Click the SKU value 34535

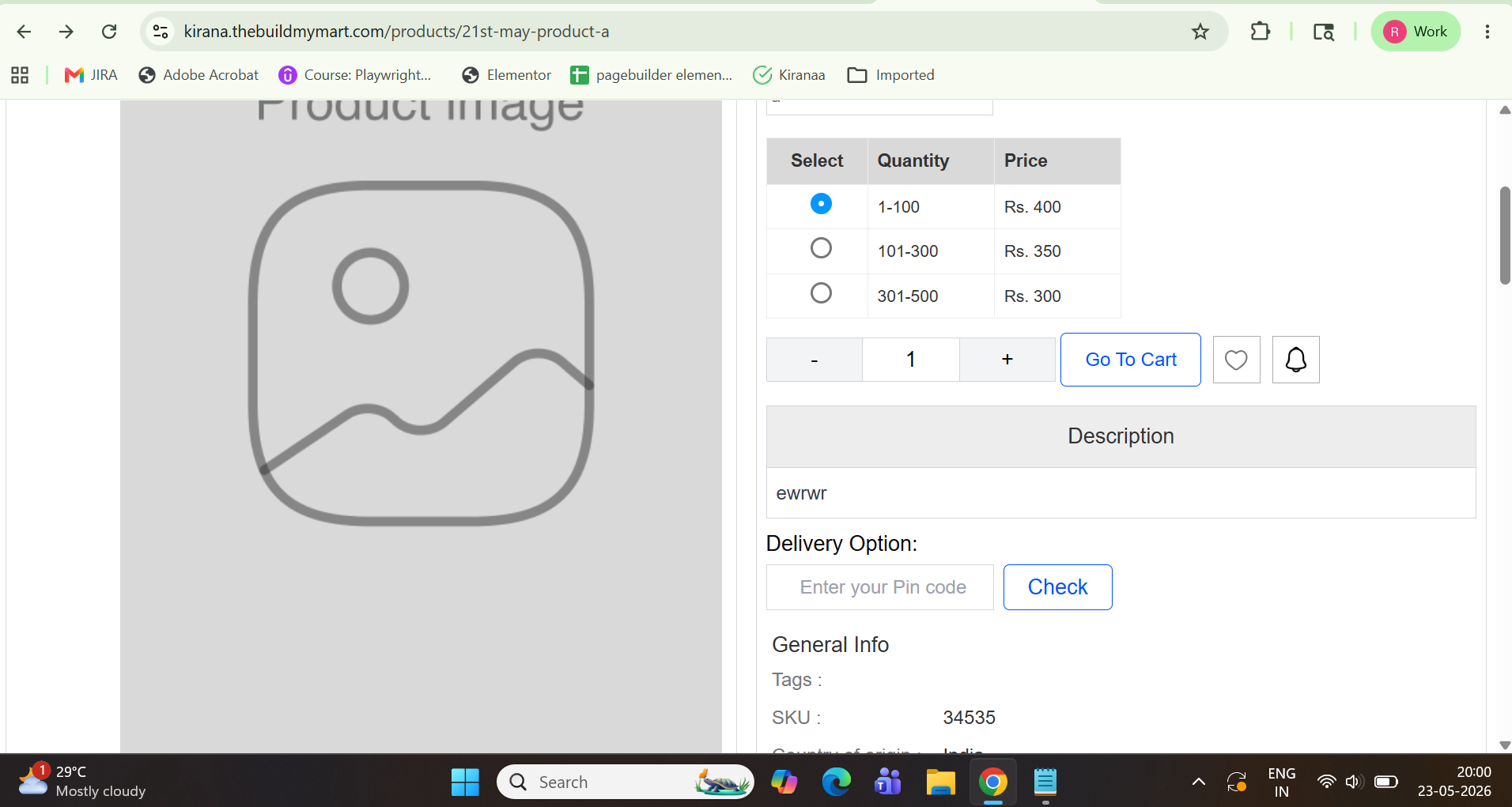click(x=969, y=718)
